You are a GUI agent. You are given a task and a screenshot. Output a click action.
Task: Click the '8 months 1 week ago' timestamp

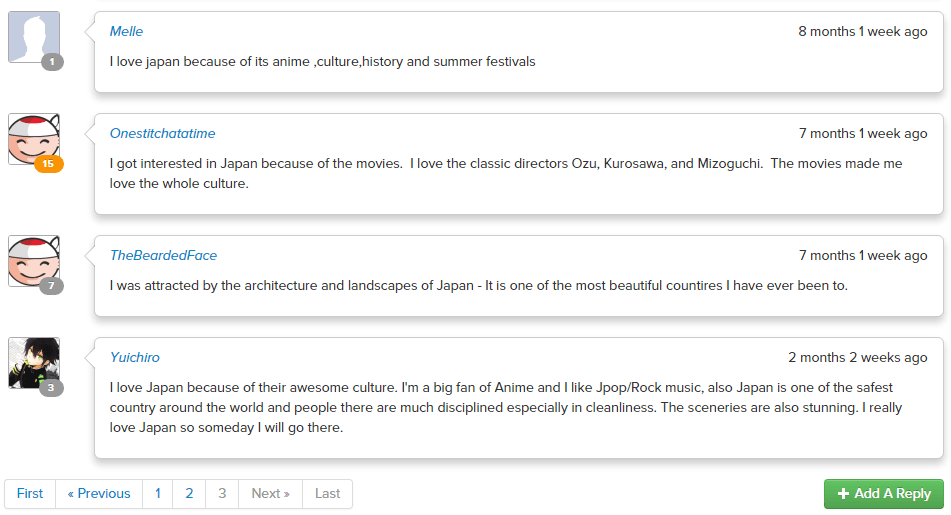[x=862, y=32]
